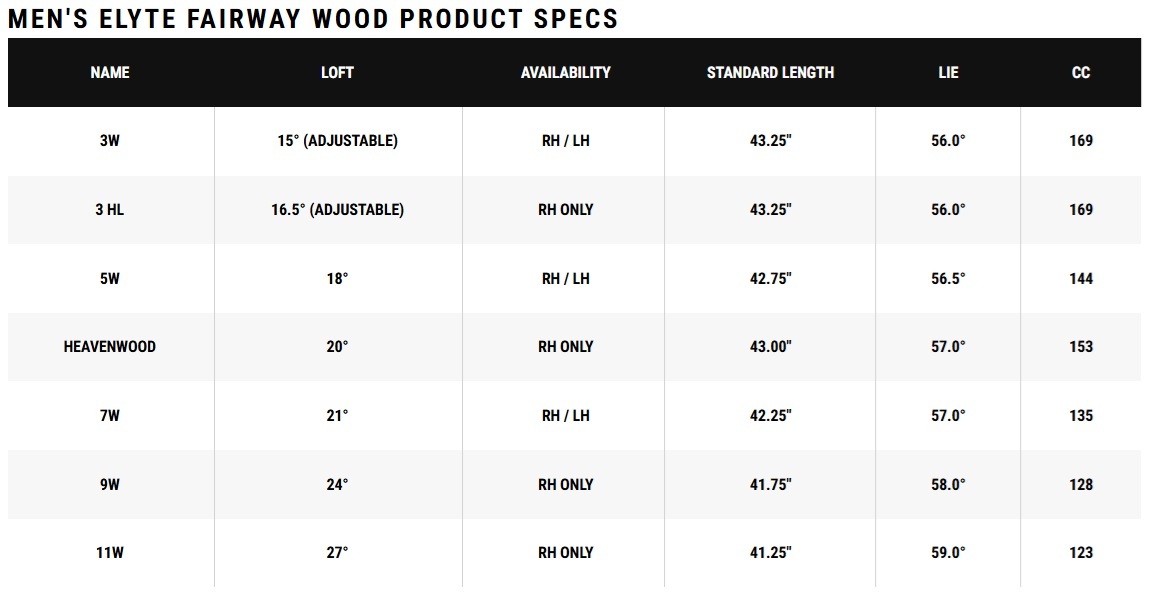
Task: Click the 11W row name
Action: [110, 553]
